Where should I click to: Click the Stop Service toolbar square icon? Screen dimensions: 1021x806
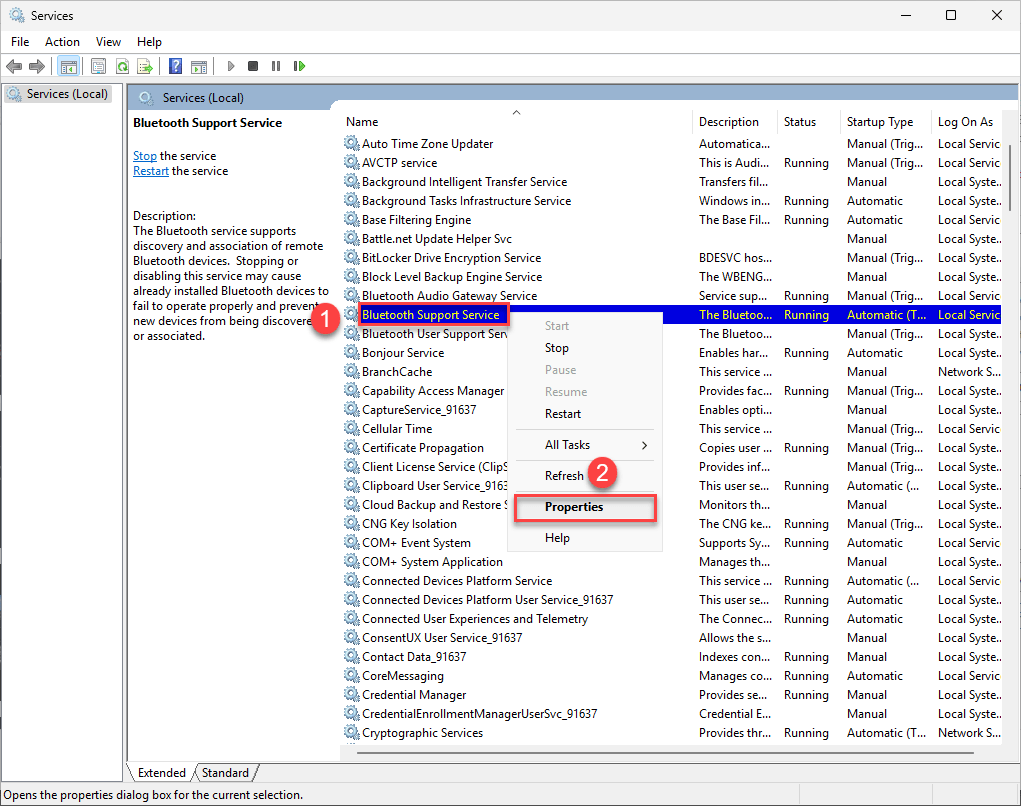click(x=253, y=66)
